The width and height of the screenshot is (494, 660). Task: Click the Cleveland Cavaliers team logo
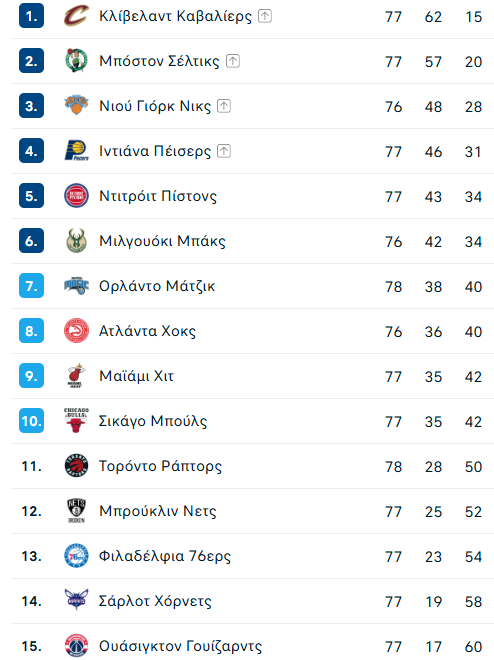[76, 16]
